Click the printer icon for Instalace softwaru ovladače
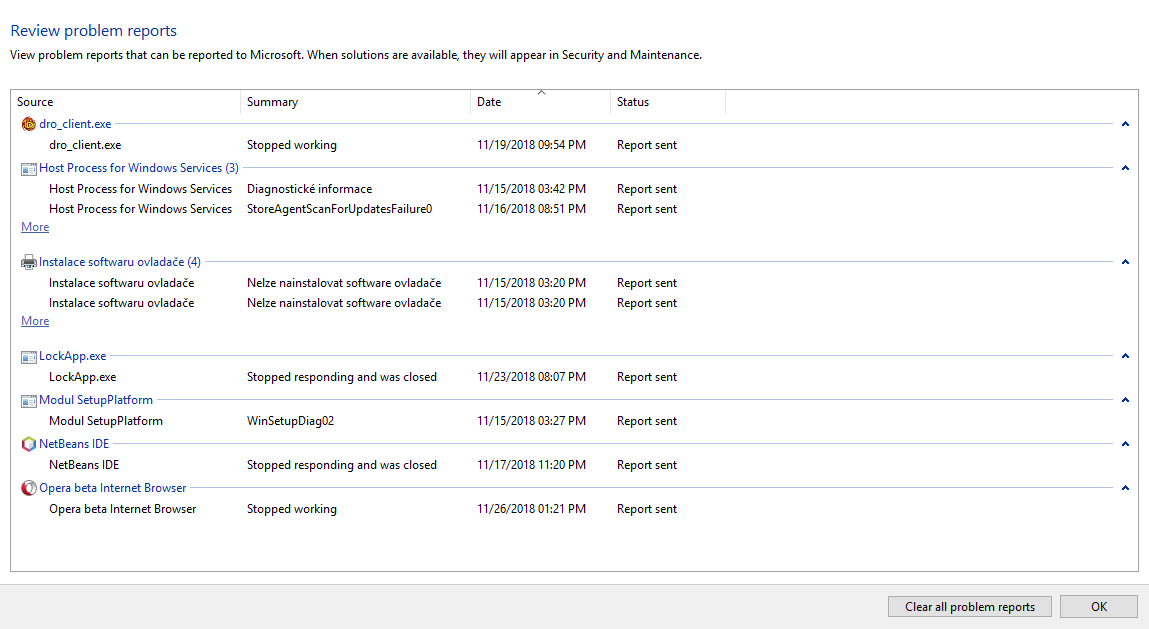The width and height of the screenshot is (1149, 629). pos(28,262)
